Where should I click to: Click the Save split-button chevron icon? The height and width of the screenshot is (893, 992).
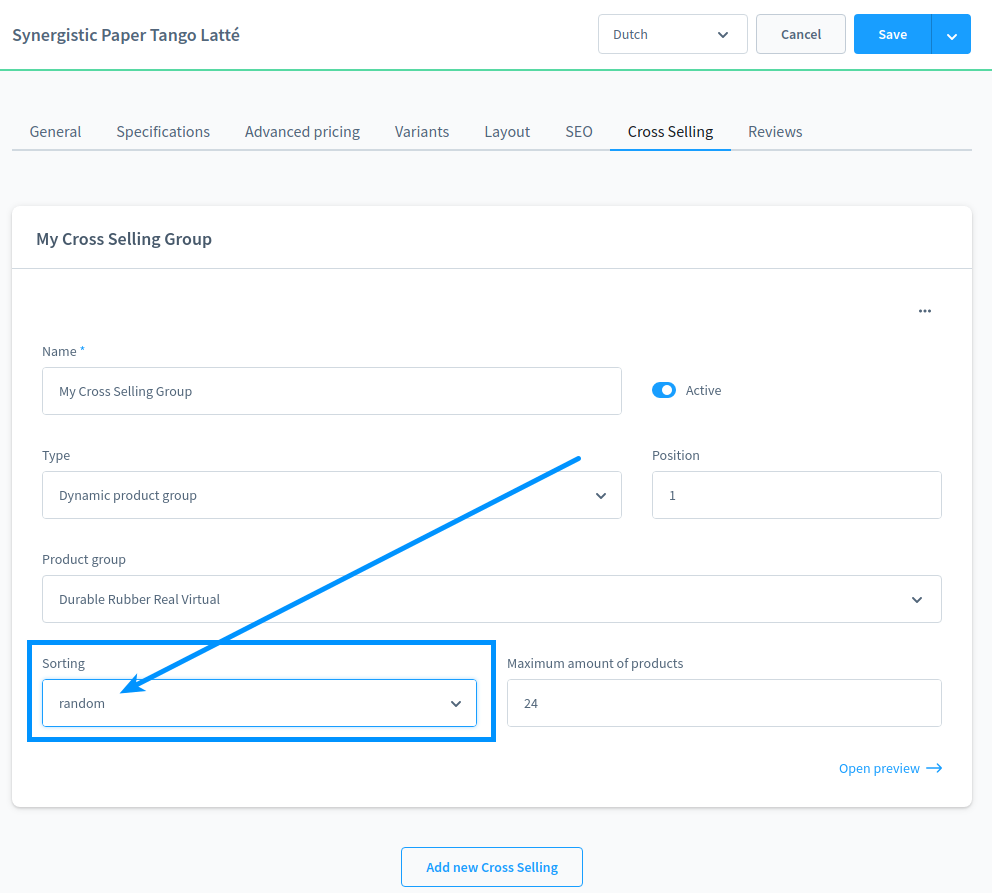(951, 35)
